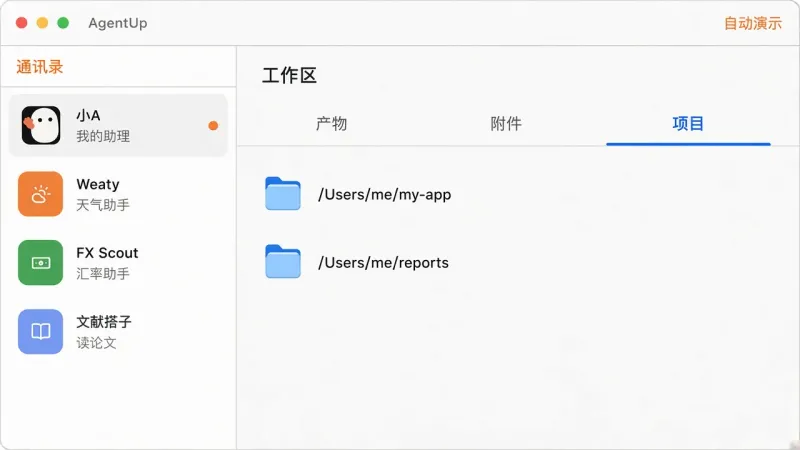Click the 汇率助手 subtitle
The width and height of the screenshot is (800, 450).
pos(103,274)
